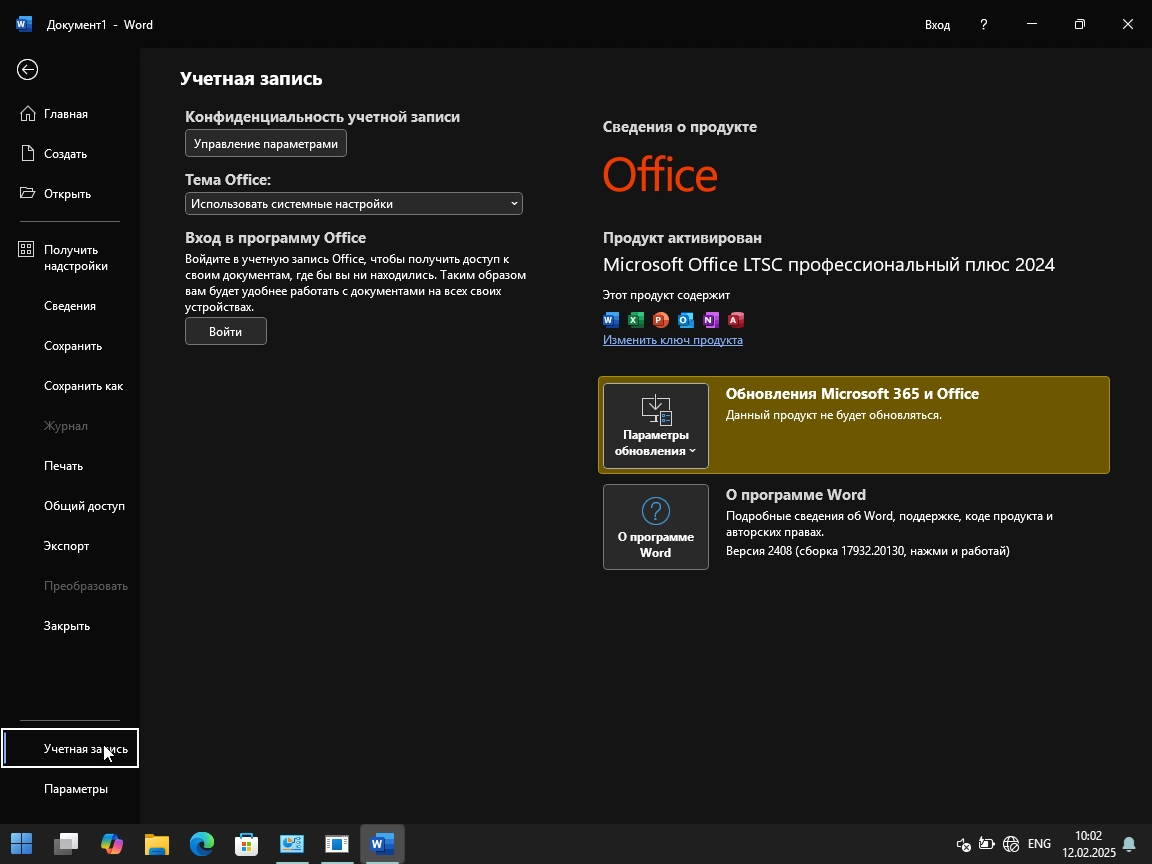Open Get Add-ins (Получить надстройки)
Viewport: 1152px width, 864px height.
click(x=75, y=258)
